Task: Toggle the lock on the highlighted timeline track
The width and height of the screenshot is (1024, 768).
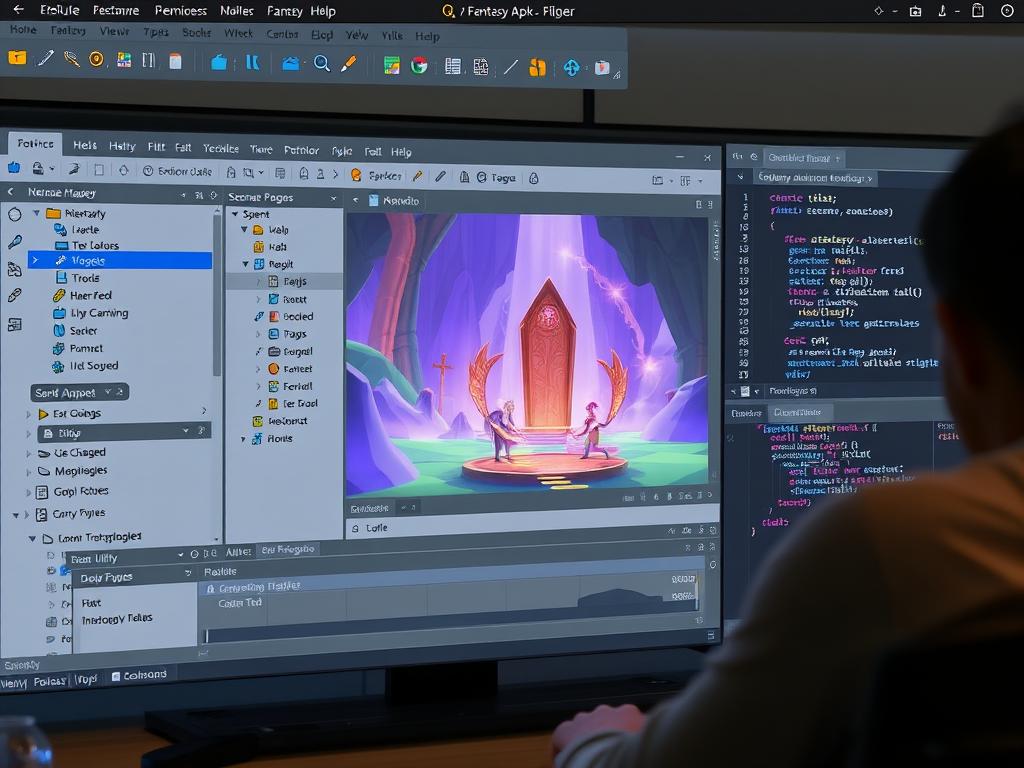Action: [x=210, y=588]
